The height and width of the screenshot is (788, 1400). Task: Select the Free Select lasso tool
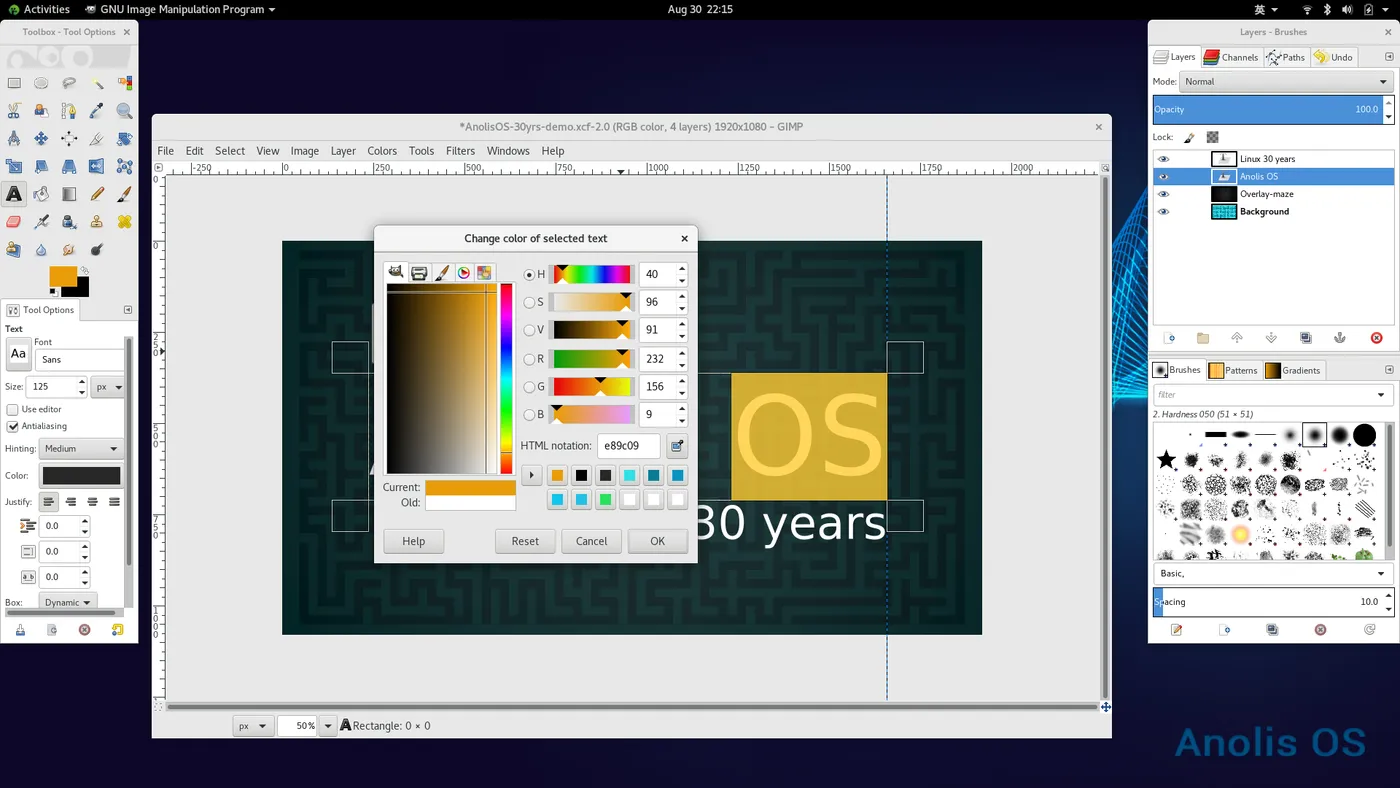click(x=69, y=83)
